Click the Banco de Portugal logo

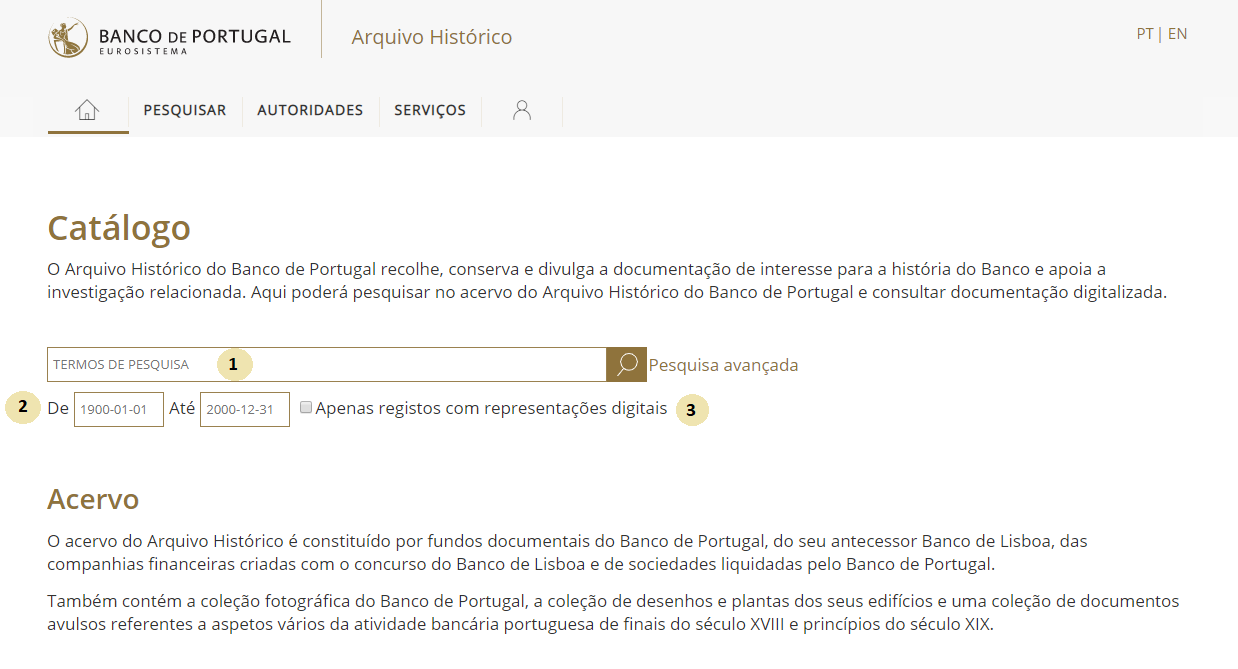[169, 37]
